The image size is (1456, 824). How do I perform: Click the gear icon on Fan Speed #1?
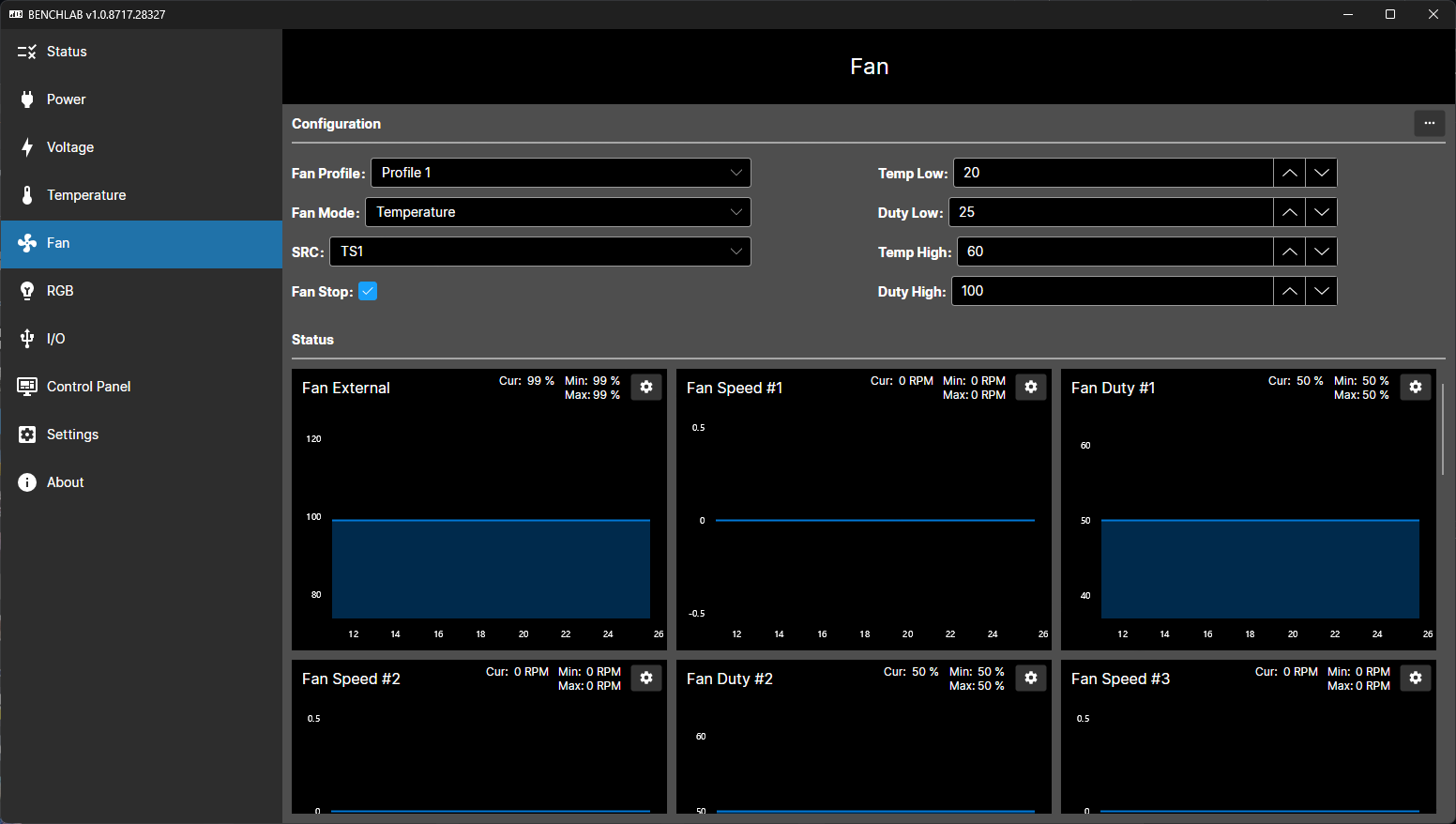tap(1031, 387)
